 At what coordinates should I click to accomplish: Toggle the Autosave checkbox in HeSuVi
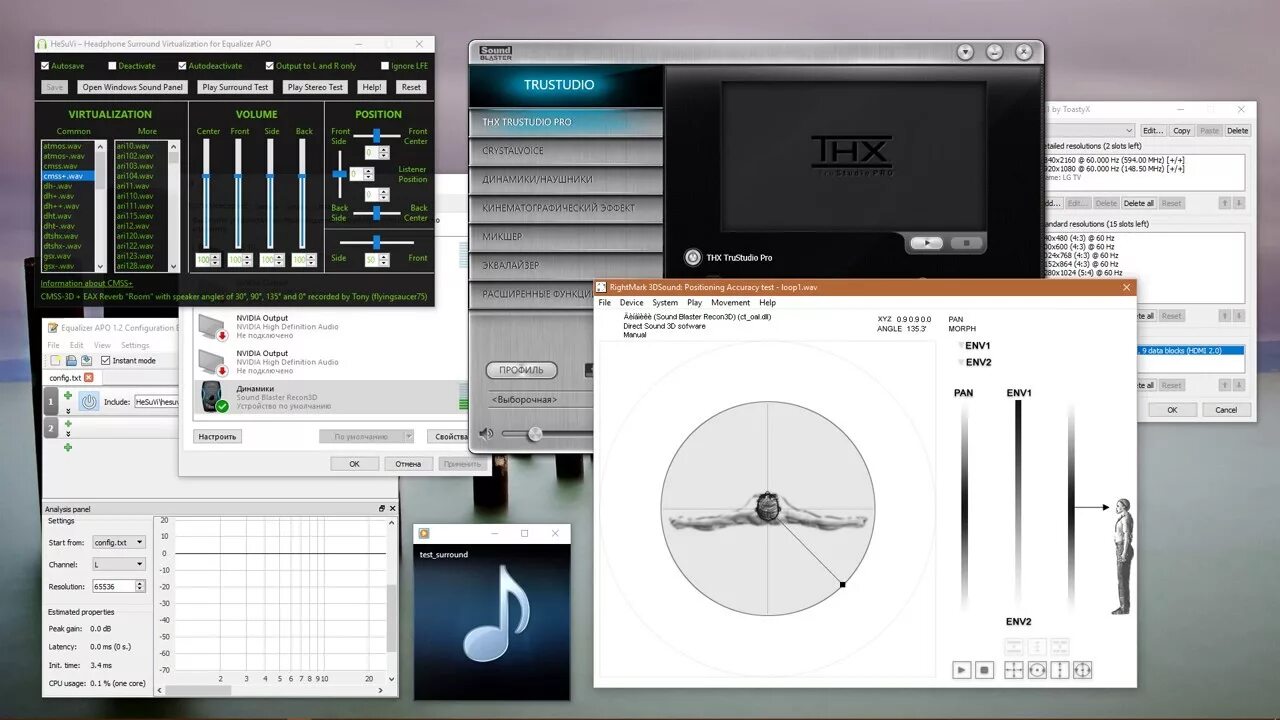point(45,66)
